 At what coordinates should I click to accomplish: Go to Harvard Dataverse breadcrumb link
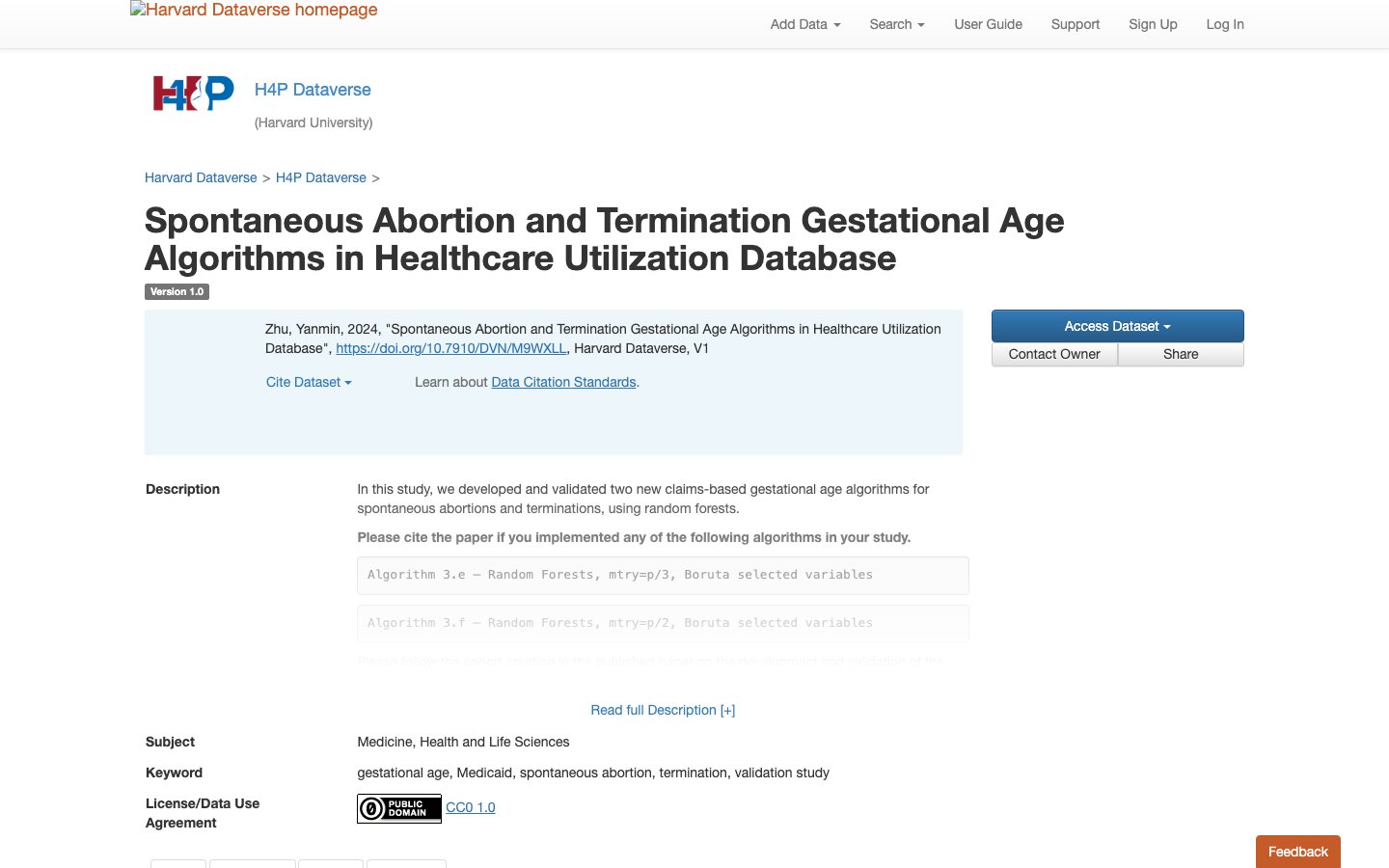(201, 177)
